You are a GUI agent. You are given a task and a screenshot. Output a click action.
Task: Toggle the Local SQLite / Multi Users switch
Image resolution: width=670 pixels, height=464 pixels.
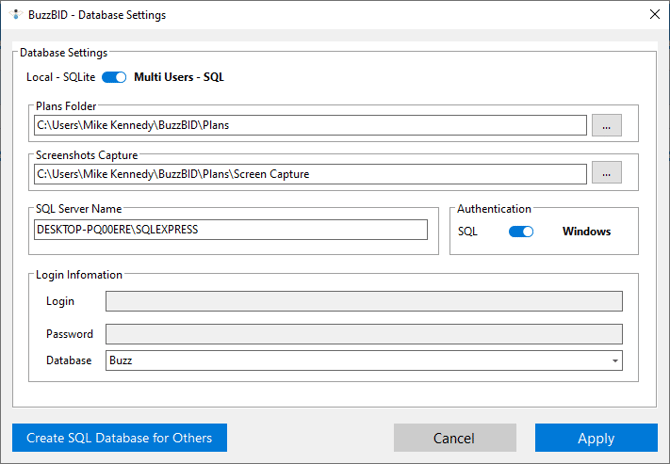click(x=114, y=77)
